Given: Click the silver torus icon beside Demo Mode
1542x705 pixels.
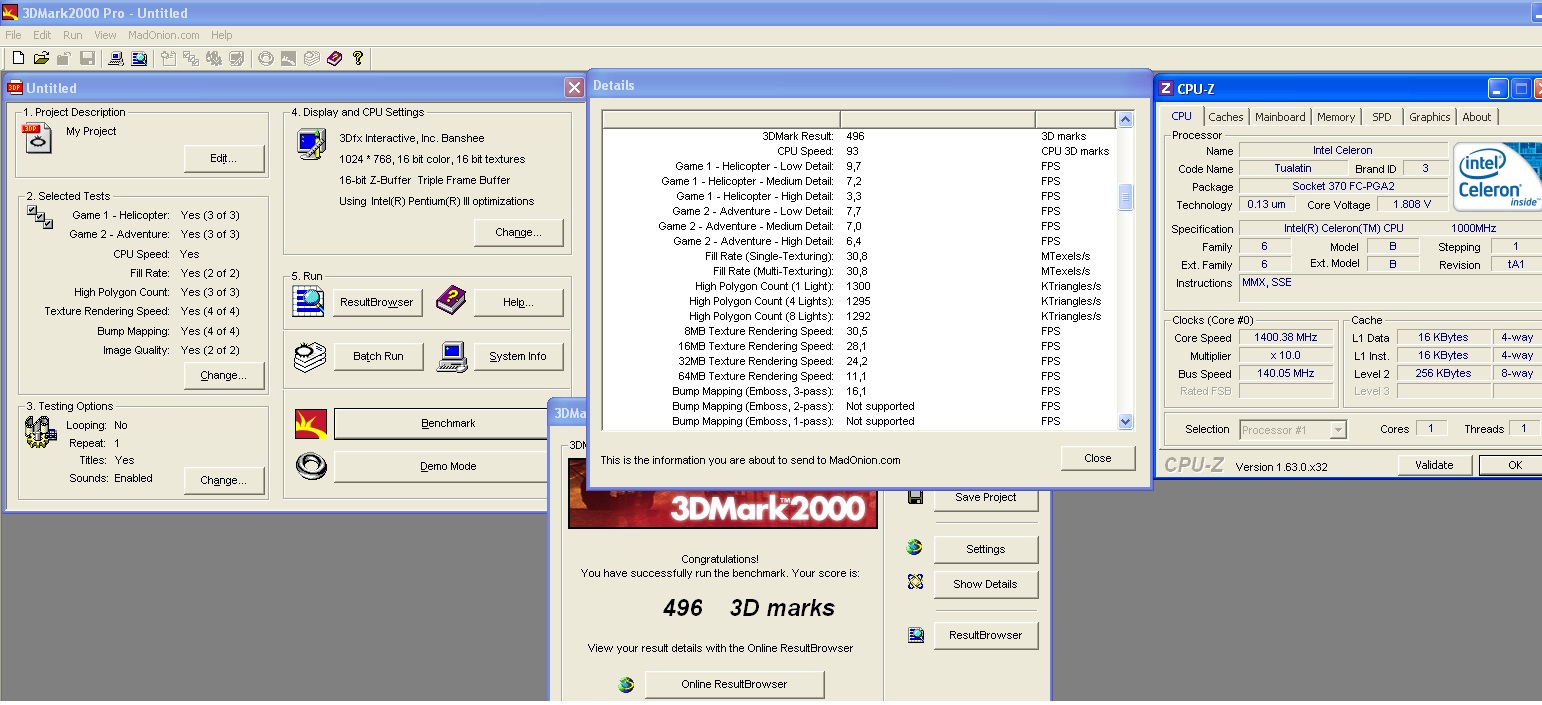Looking at the screenshot, I should click(311, 466).
